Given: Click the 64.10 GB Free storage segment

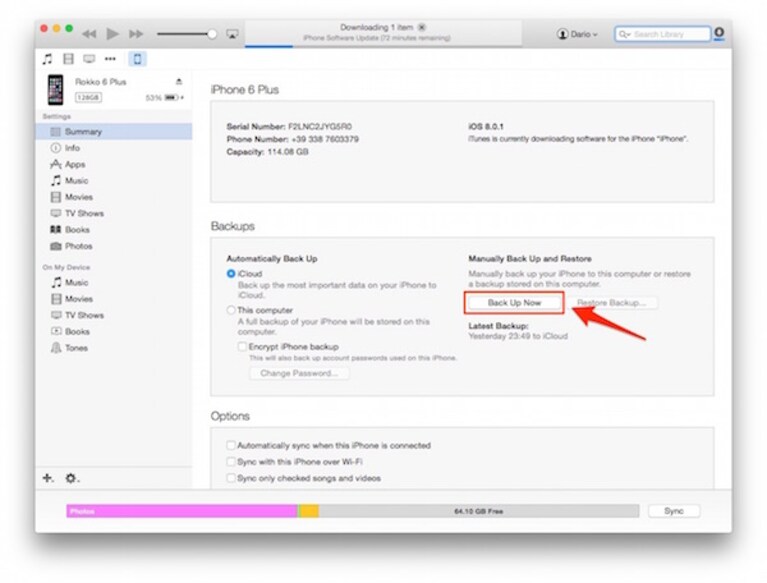Looking at the screenshot, I should point(479,511).
